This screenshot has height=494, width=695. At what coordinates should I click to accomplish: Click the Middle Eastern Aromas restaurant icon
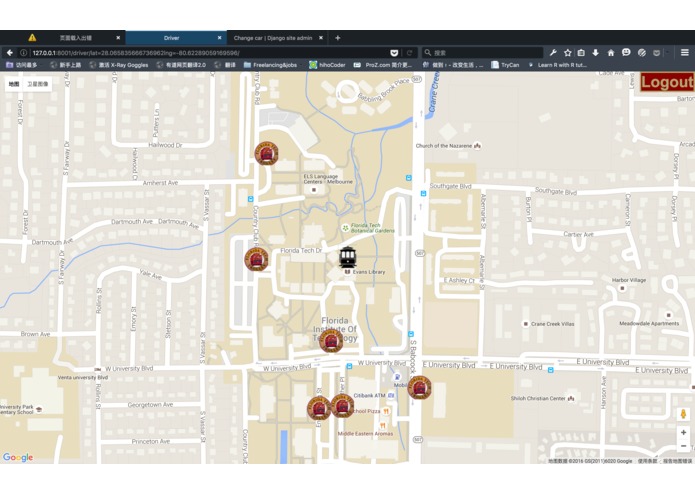point(383,426)
